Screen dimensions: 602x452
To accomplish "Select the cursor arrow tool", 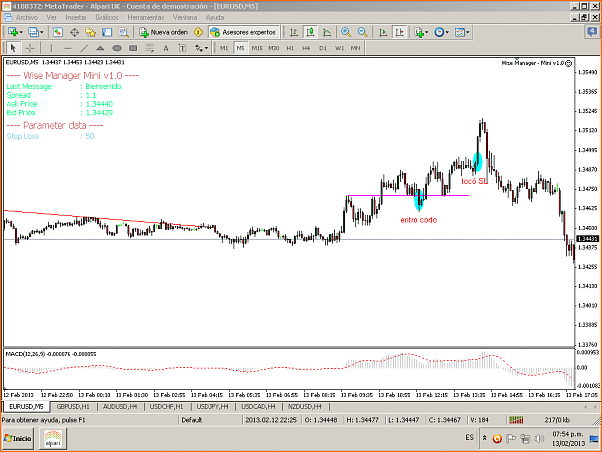I will [13, 48].
